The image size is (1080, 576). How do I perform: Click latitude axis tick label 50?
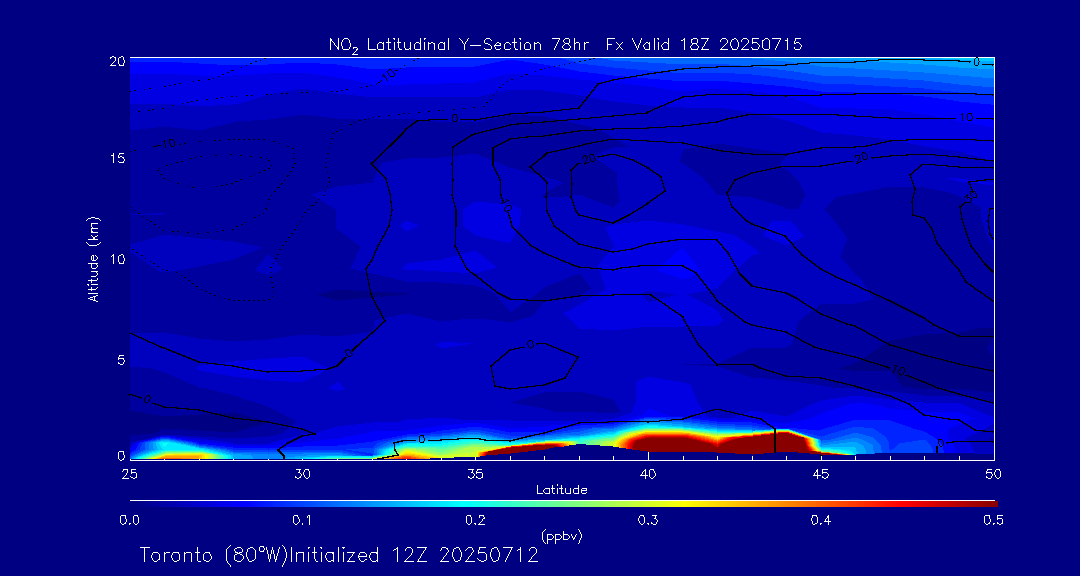(993, 473)
